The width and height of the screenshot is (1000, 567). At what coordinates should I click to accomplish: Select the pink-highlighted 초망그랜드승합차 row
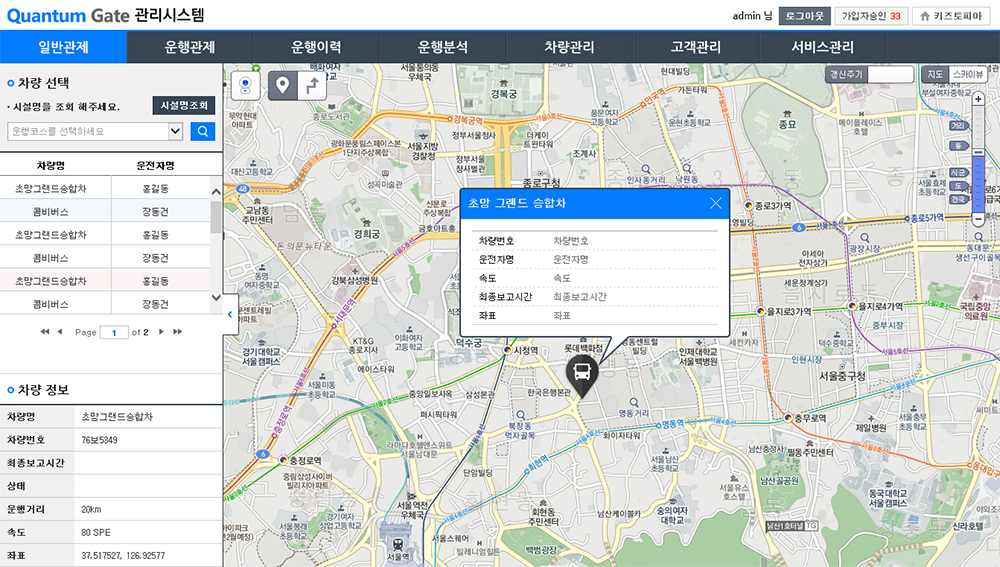click(105, 281)
